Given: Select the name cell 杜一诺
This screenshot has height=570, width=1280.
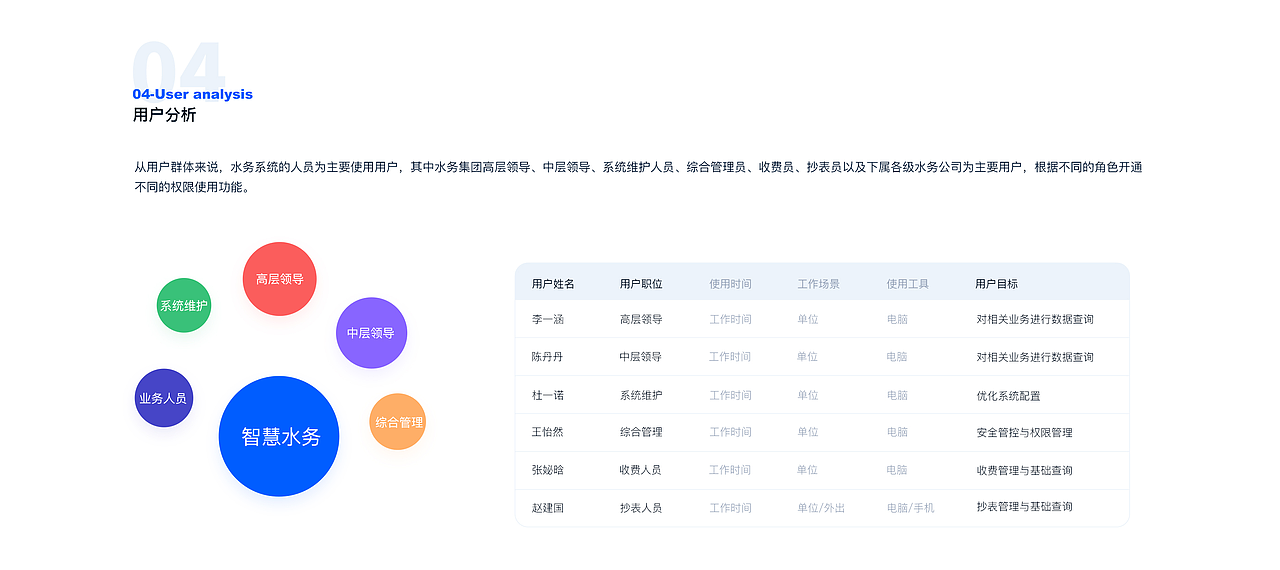Looking at the screenshot, I should coord(548,395).
